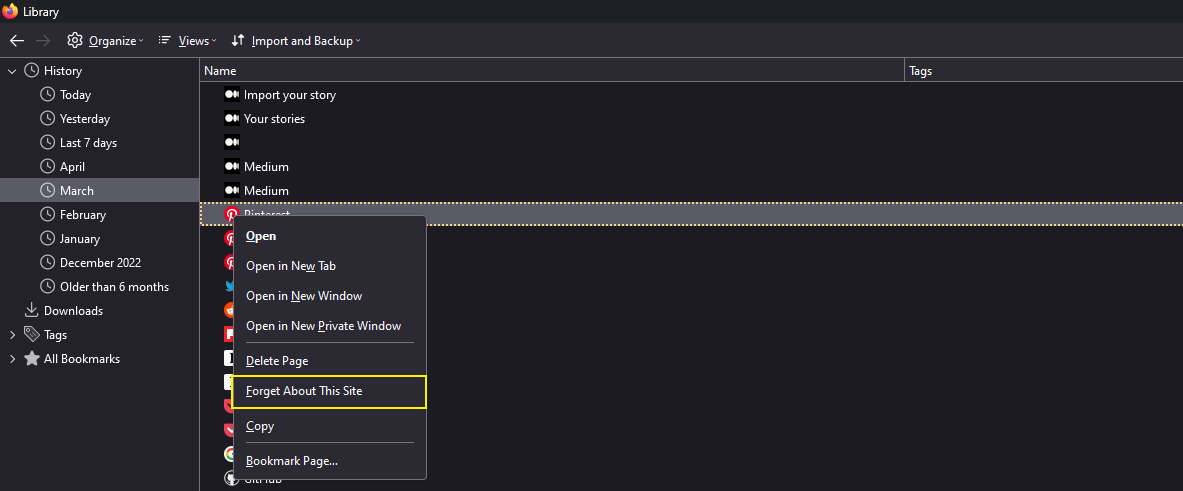The width and height of the screenshot is (1183, 491).
Task: Select Open in New Private Window
Action: pyautogui.click(x=323, y=326)
